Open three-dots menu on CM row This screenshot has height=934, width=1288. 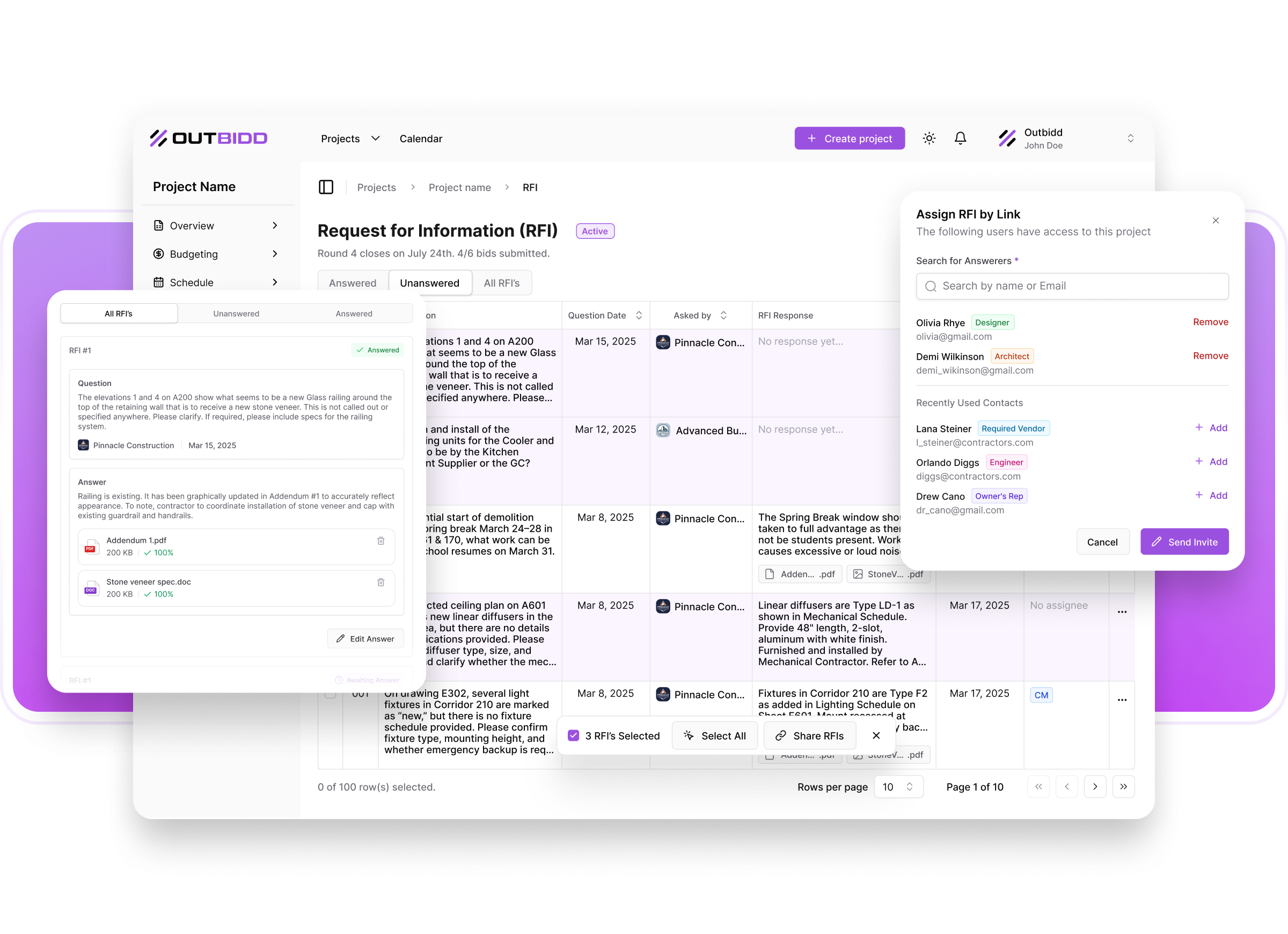point(1122,700)
